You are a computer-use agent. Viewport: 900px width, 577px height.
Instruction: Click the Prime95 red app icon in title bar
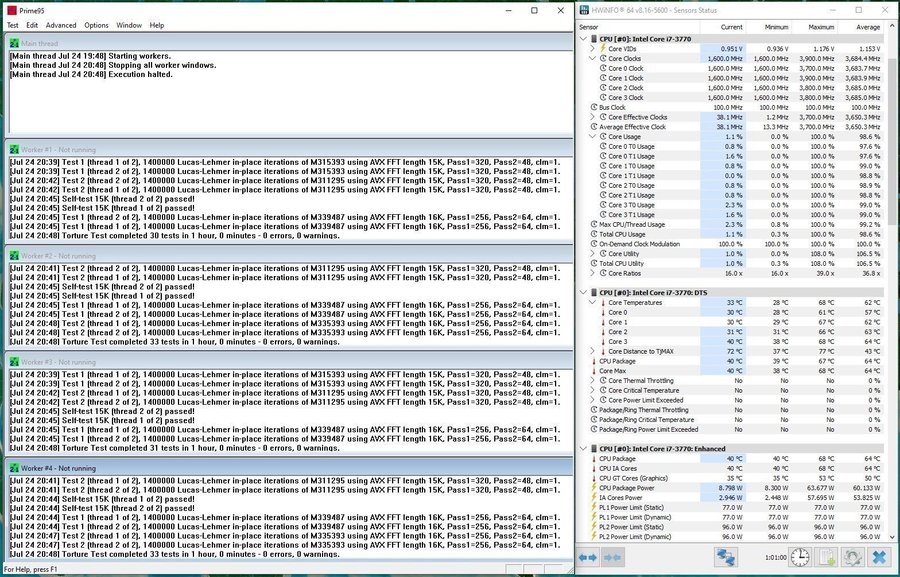coord(12,10)
